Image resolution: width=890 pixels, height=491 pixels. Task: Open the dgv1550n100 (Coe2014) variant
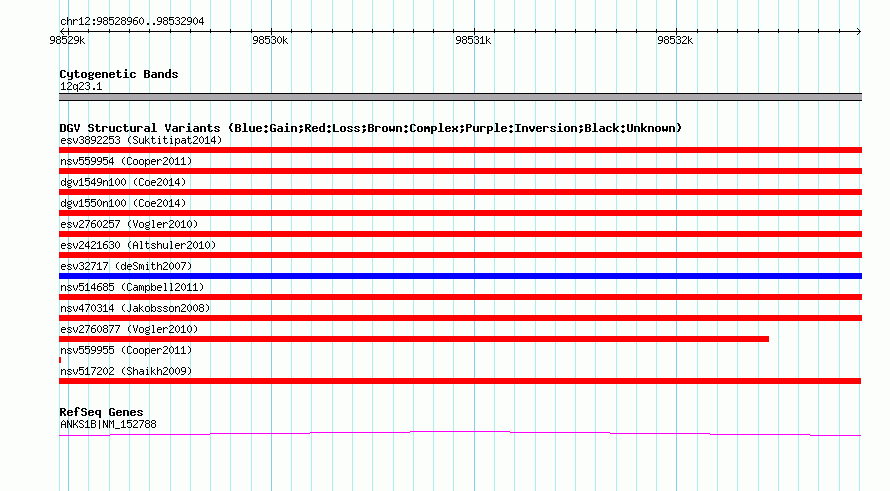coord(123,203)
